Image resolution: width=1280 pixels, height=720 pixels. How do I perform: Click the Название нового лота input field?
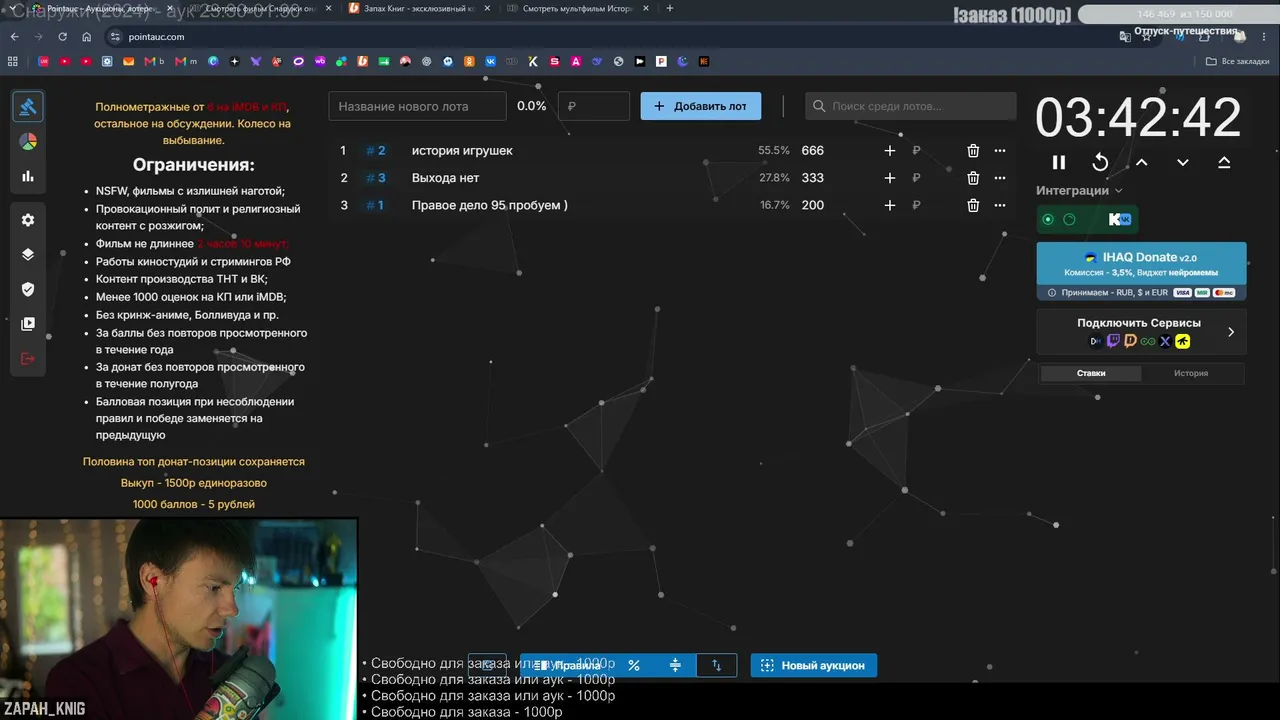tap(418, 106)
